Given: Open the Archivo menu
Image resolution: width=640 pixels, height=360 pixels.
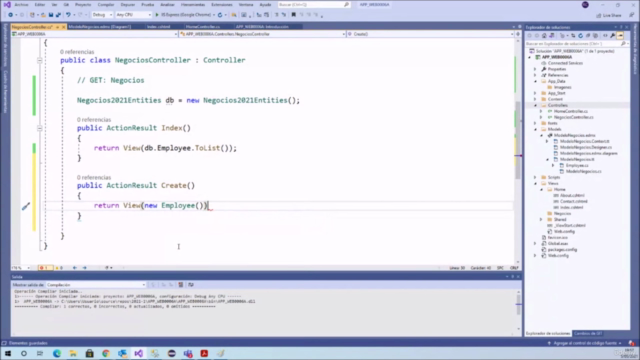Looking at the screenshot, I should click(x=21, y=4).
